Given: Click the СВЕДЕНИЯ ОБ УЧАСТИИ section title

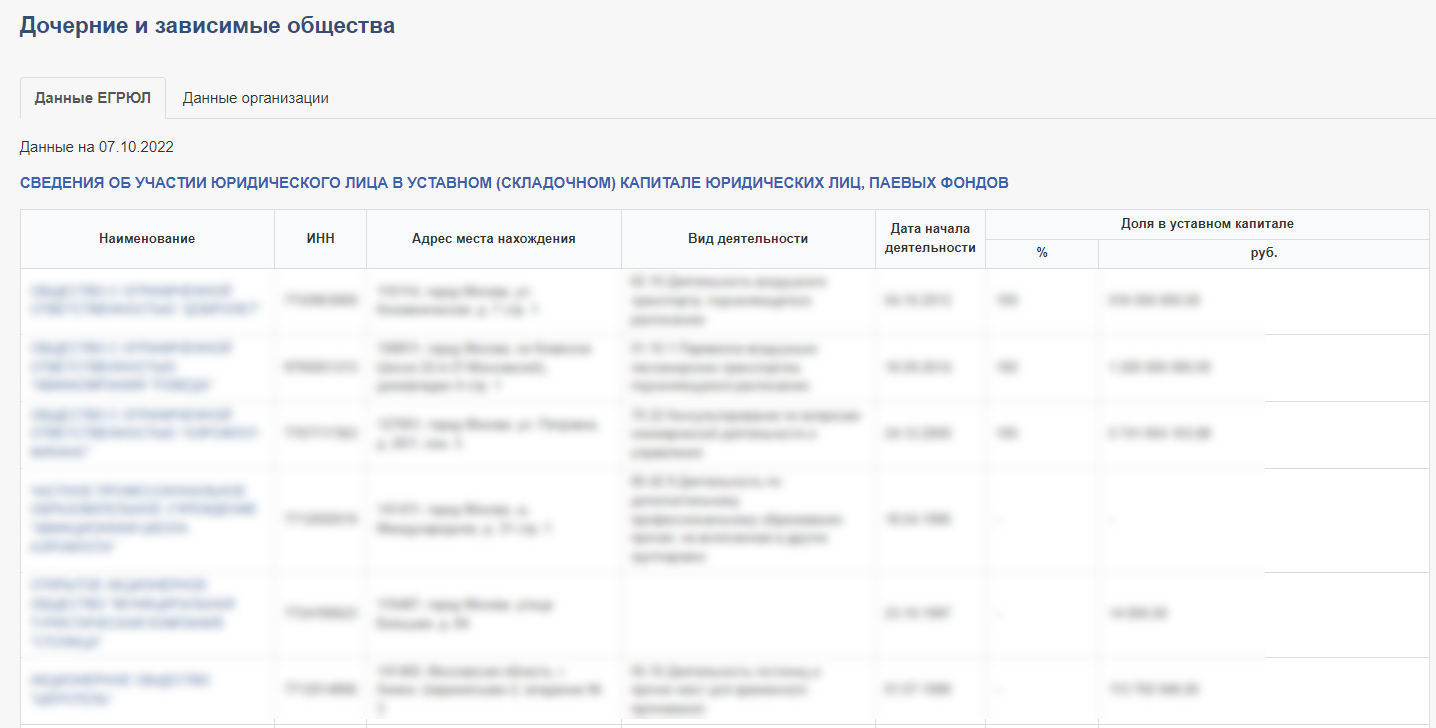Looking at the screenshot, I should [514, 183].
